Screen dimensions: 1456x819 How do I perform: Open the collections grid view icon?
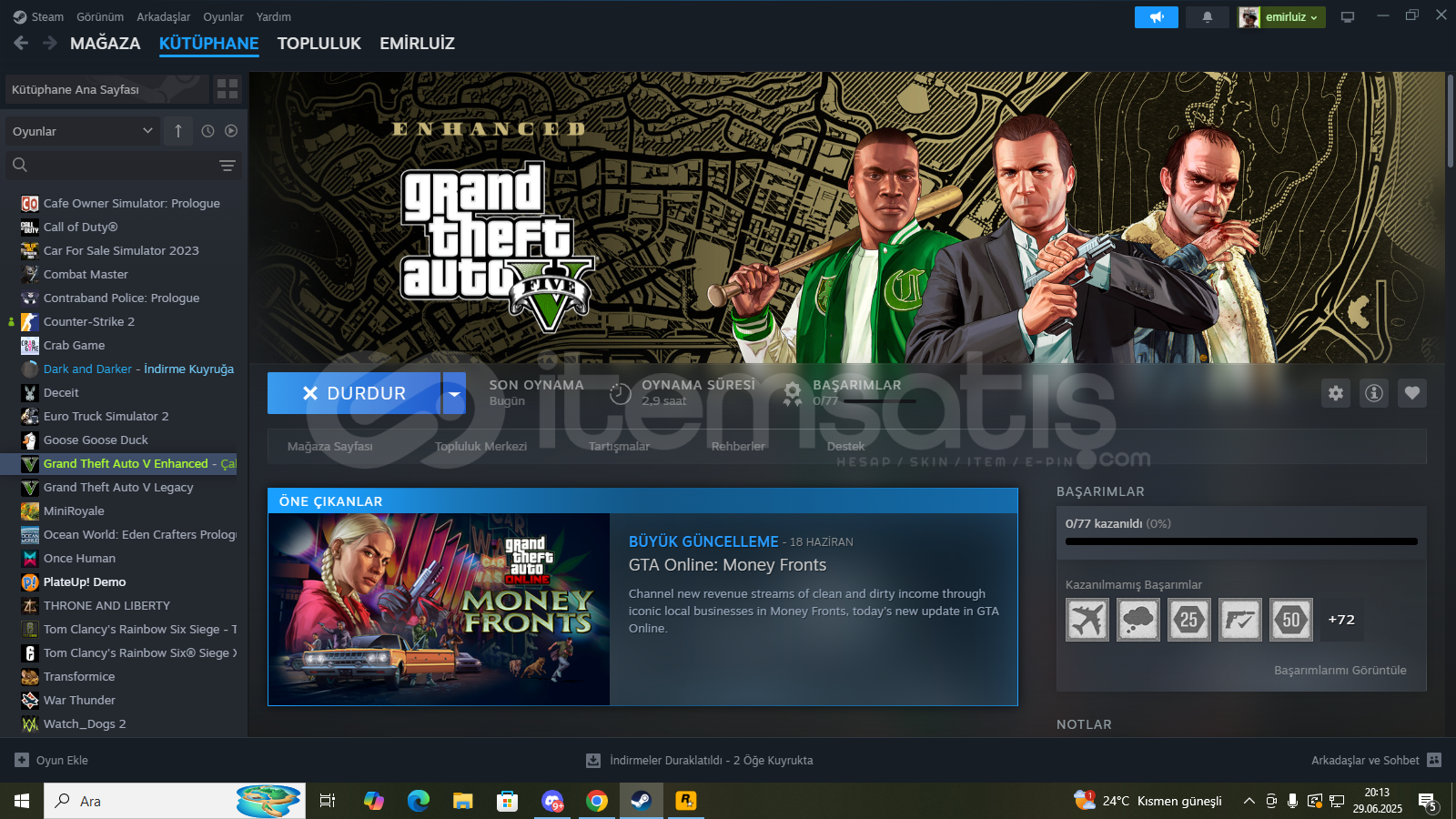[227, 89]
